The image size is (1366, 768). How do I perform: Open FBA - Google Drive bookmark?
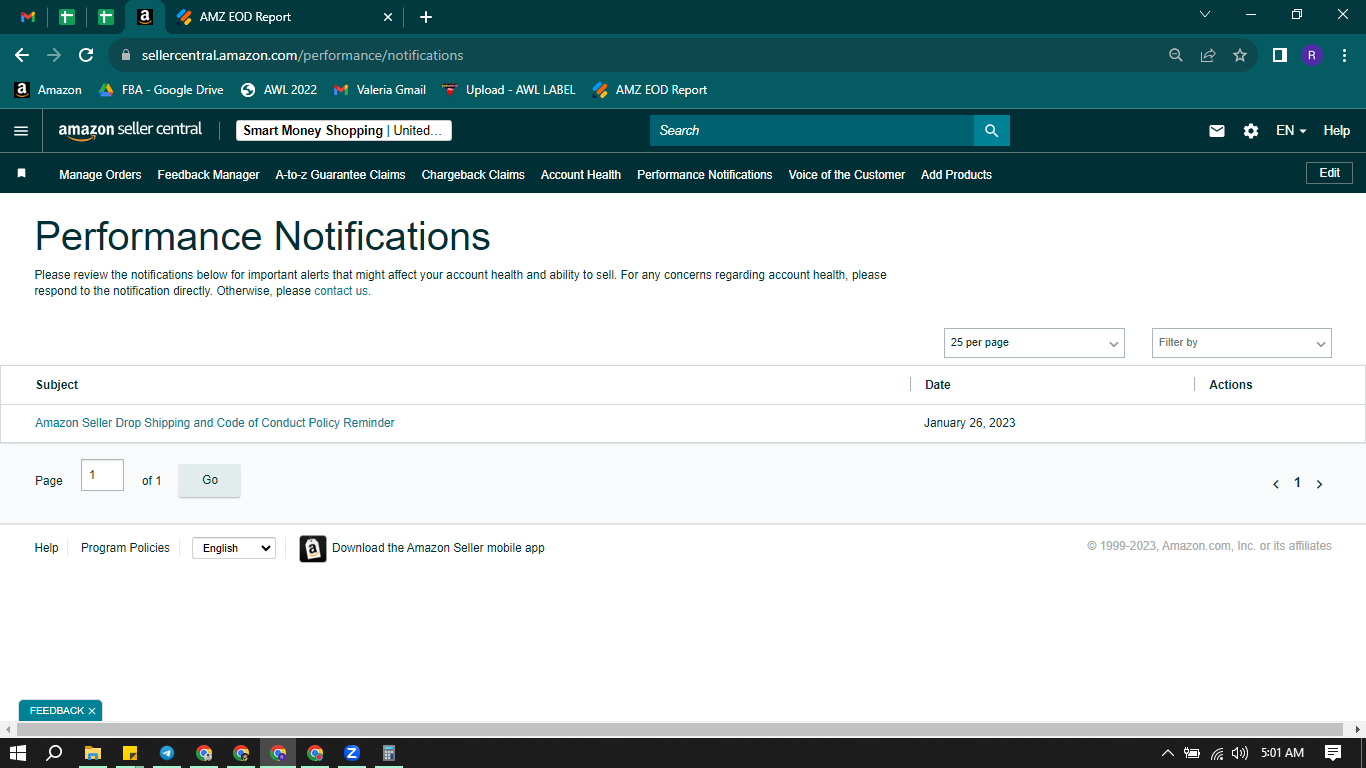pyautogui.click(x=161, y=90)
